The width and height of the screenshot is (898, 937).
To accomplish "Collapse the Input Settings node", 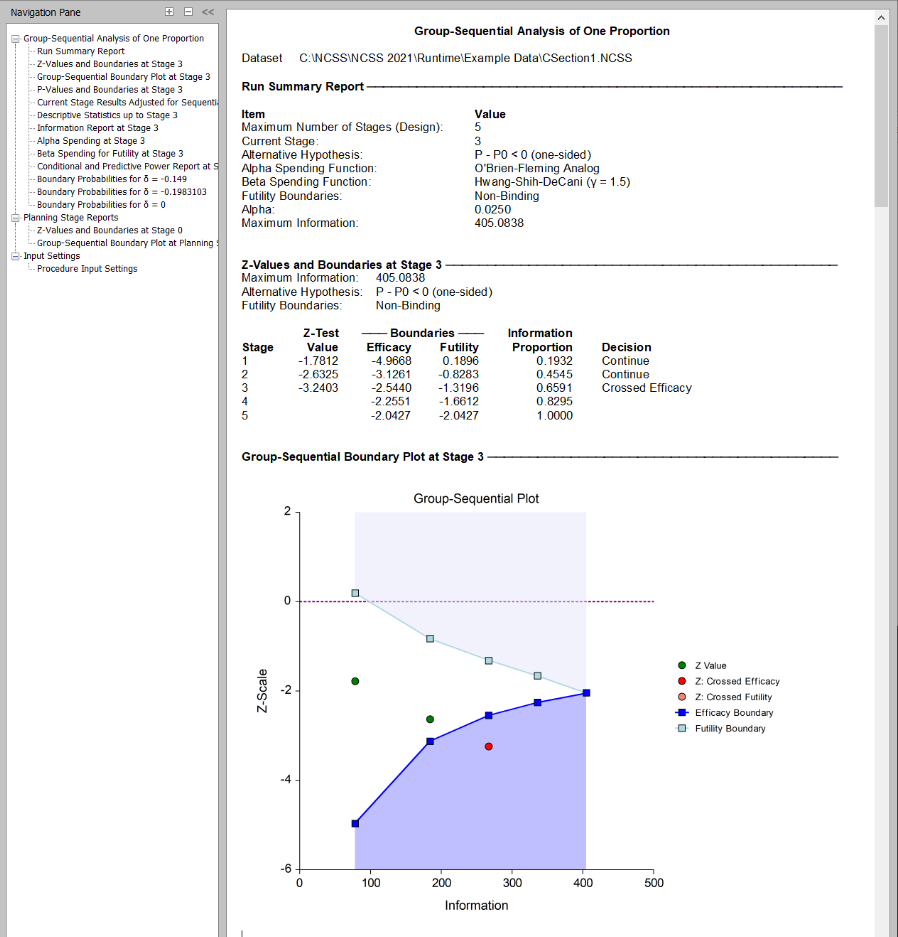I will click(x=16, y=256).
